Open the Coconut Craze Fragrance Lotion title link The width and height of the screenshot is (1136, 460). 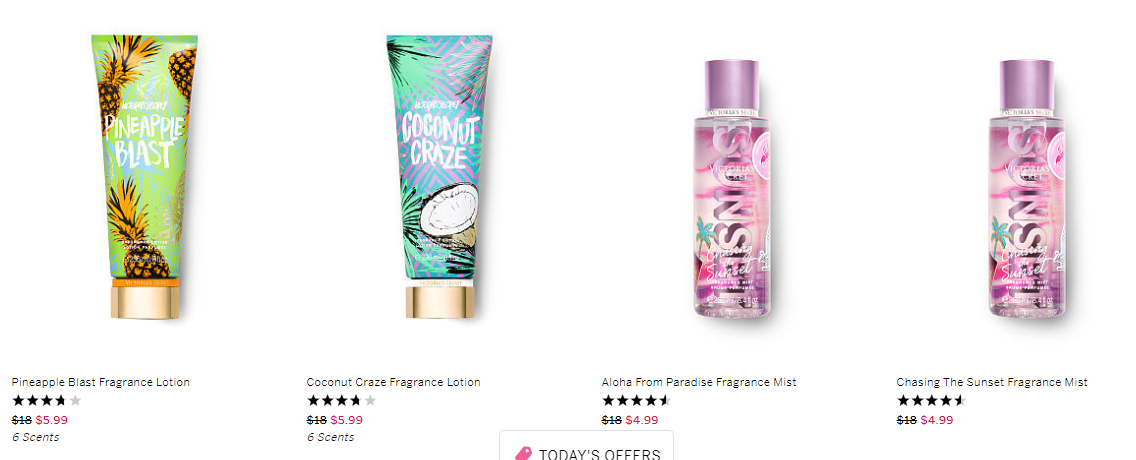(x=393, y=382)
